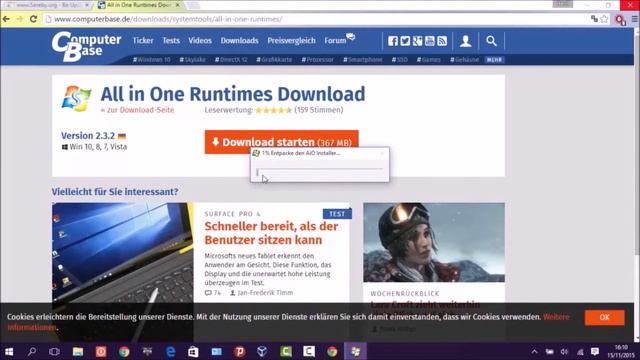Click Download starten button

click(x=282, y=142)
